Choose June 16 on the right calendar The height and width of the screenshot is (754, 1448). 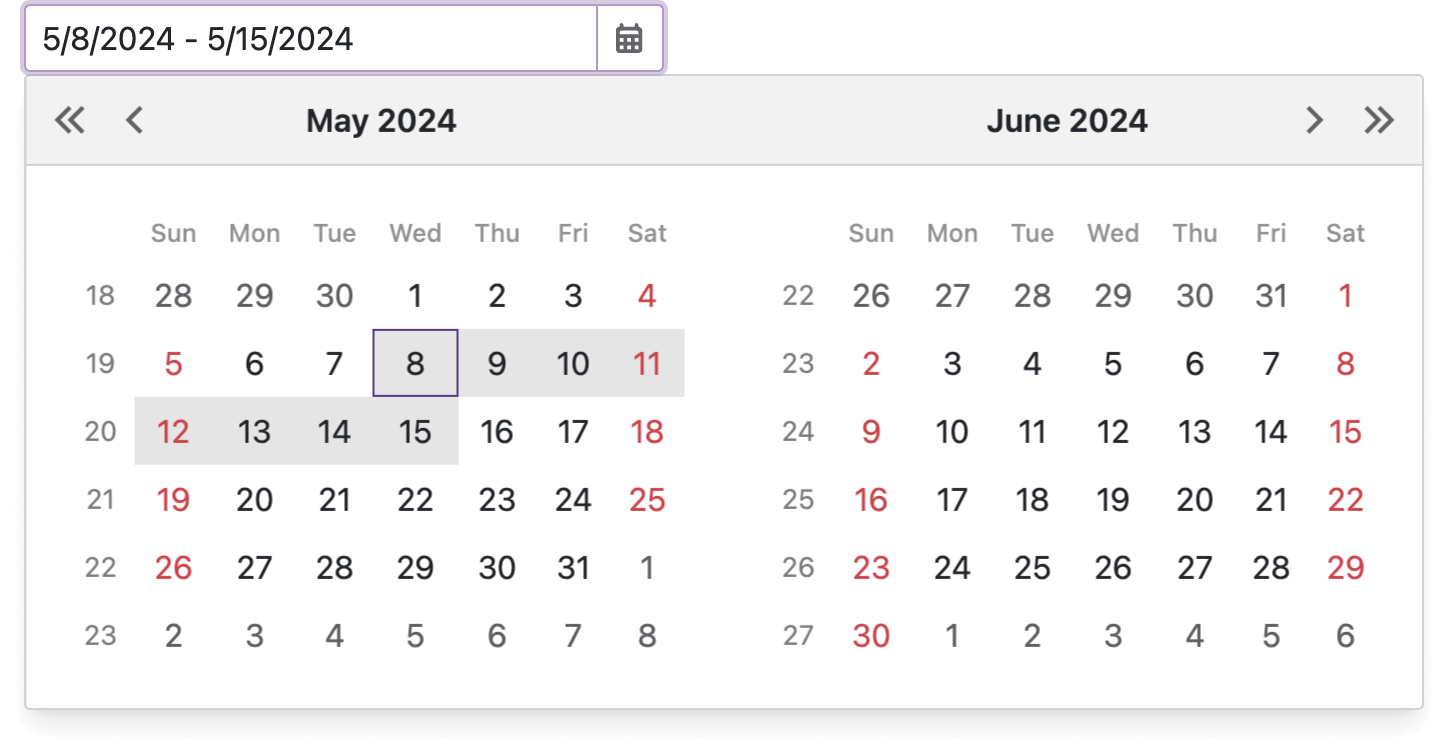coord(870,500)
